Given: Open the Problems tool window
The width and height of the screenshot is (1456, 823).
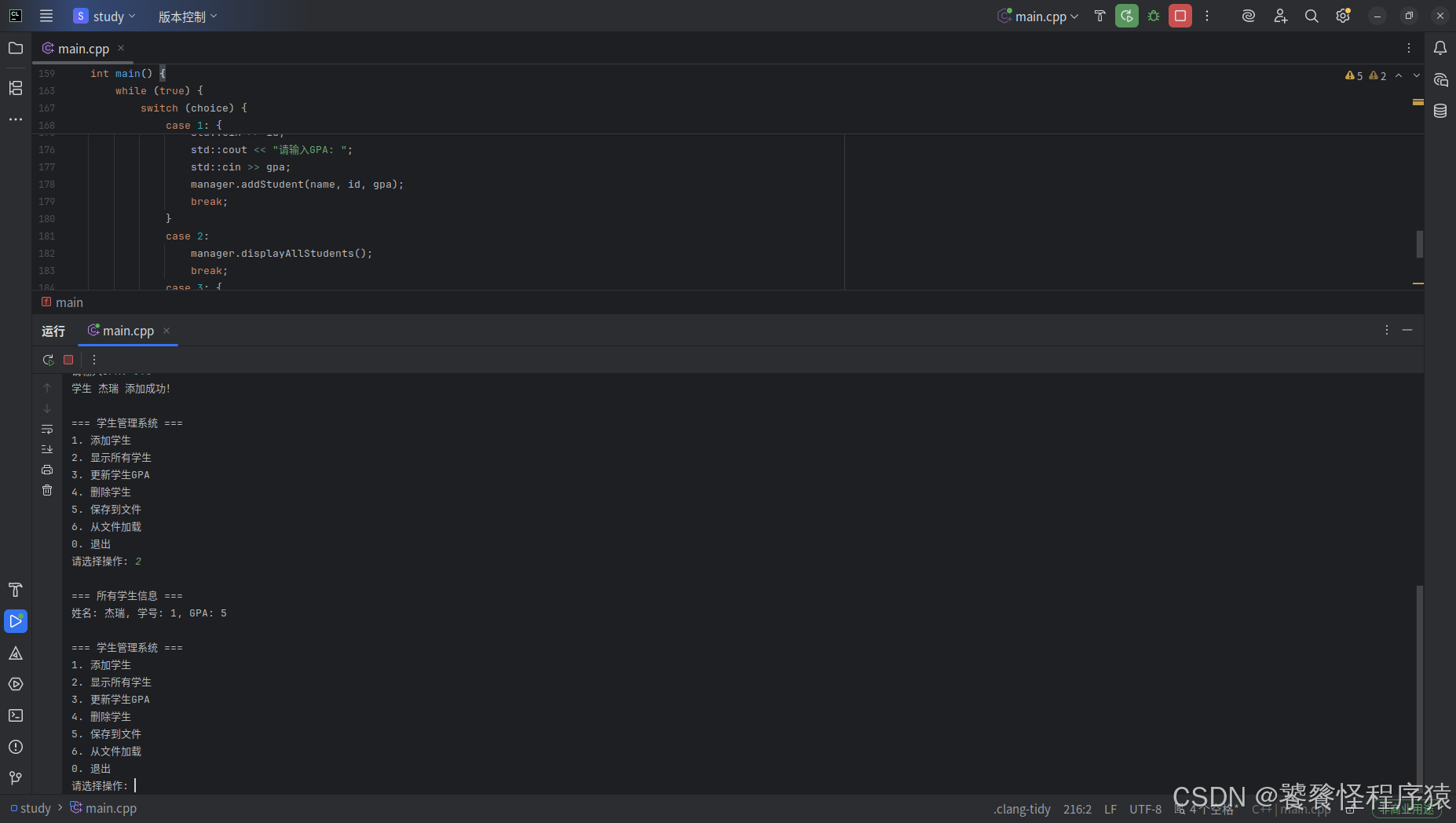Looking at the screenshot, I should [x=16, y=747].
